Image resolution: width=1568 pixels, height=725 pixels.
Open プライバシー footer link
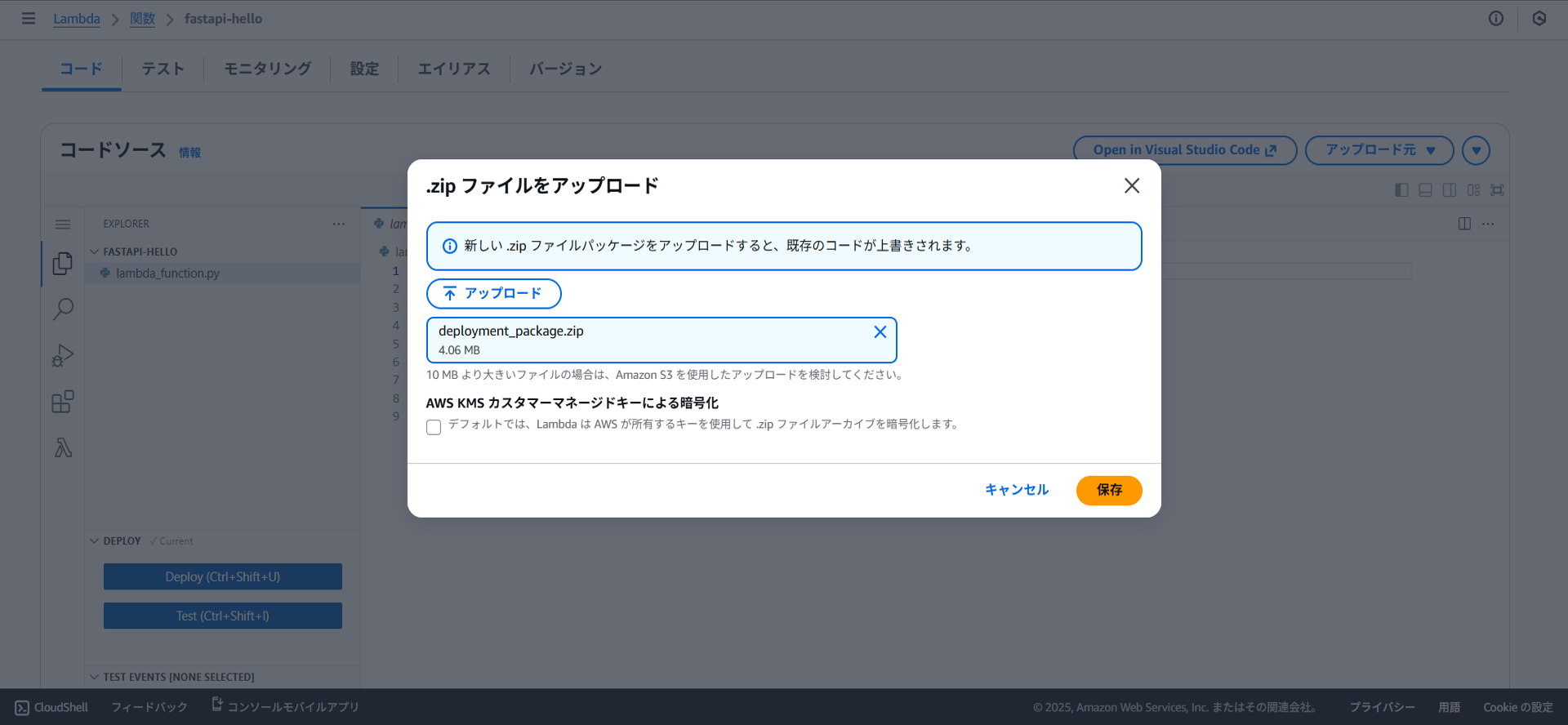1382,707
